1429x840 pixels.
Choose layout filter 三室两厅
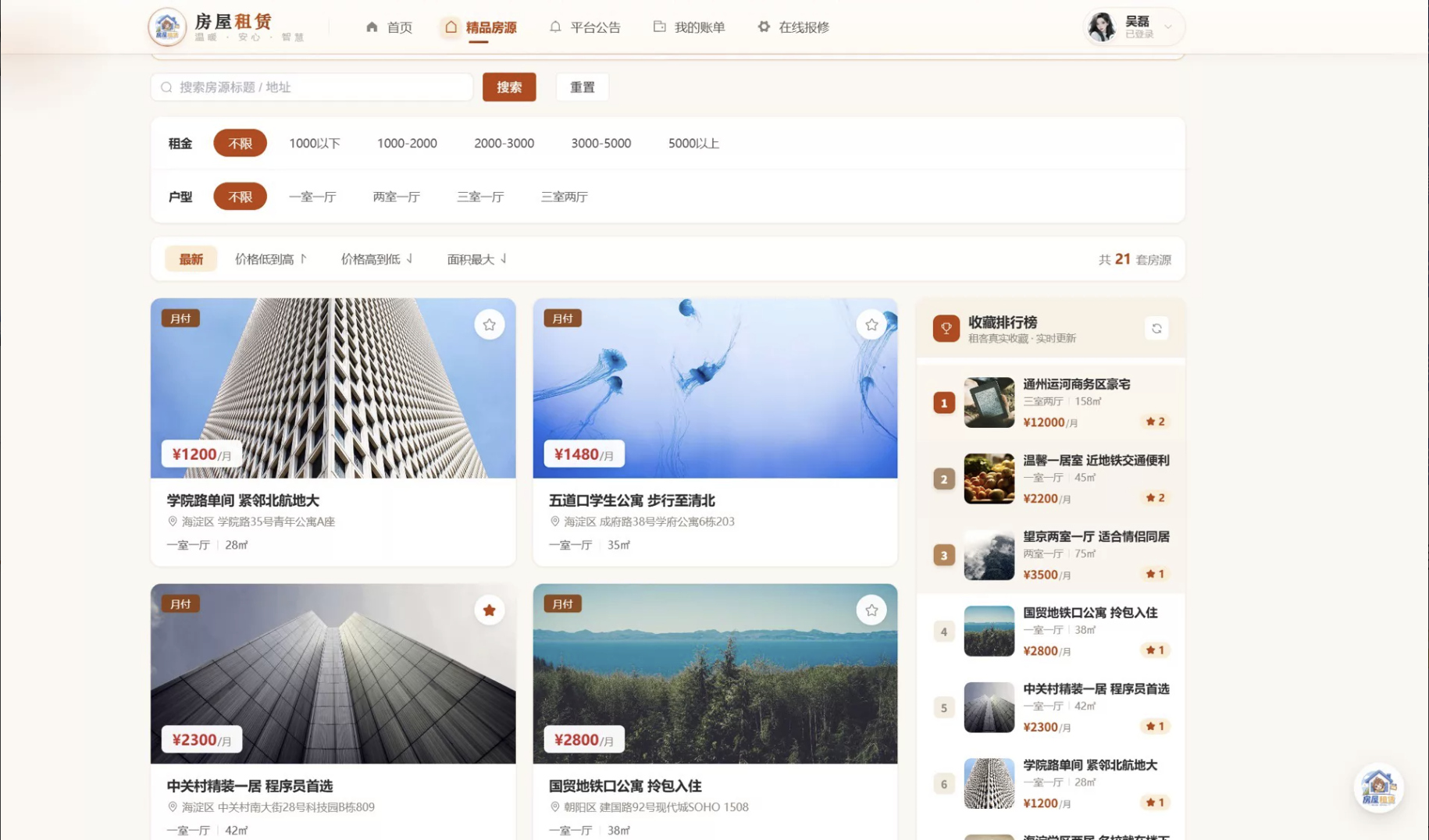tap(565, 197)
